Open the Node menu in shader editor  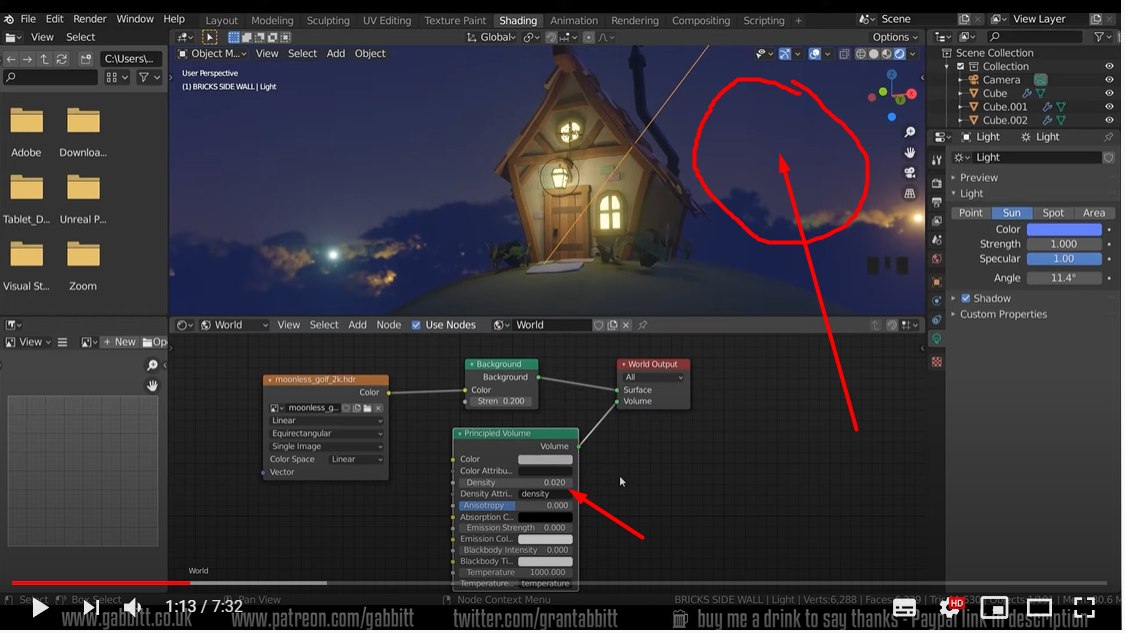[x=388, y=325]
